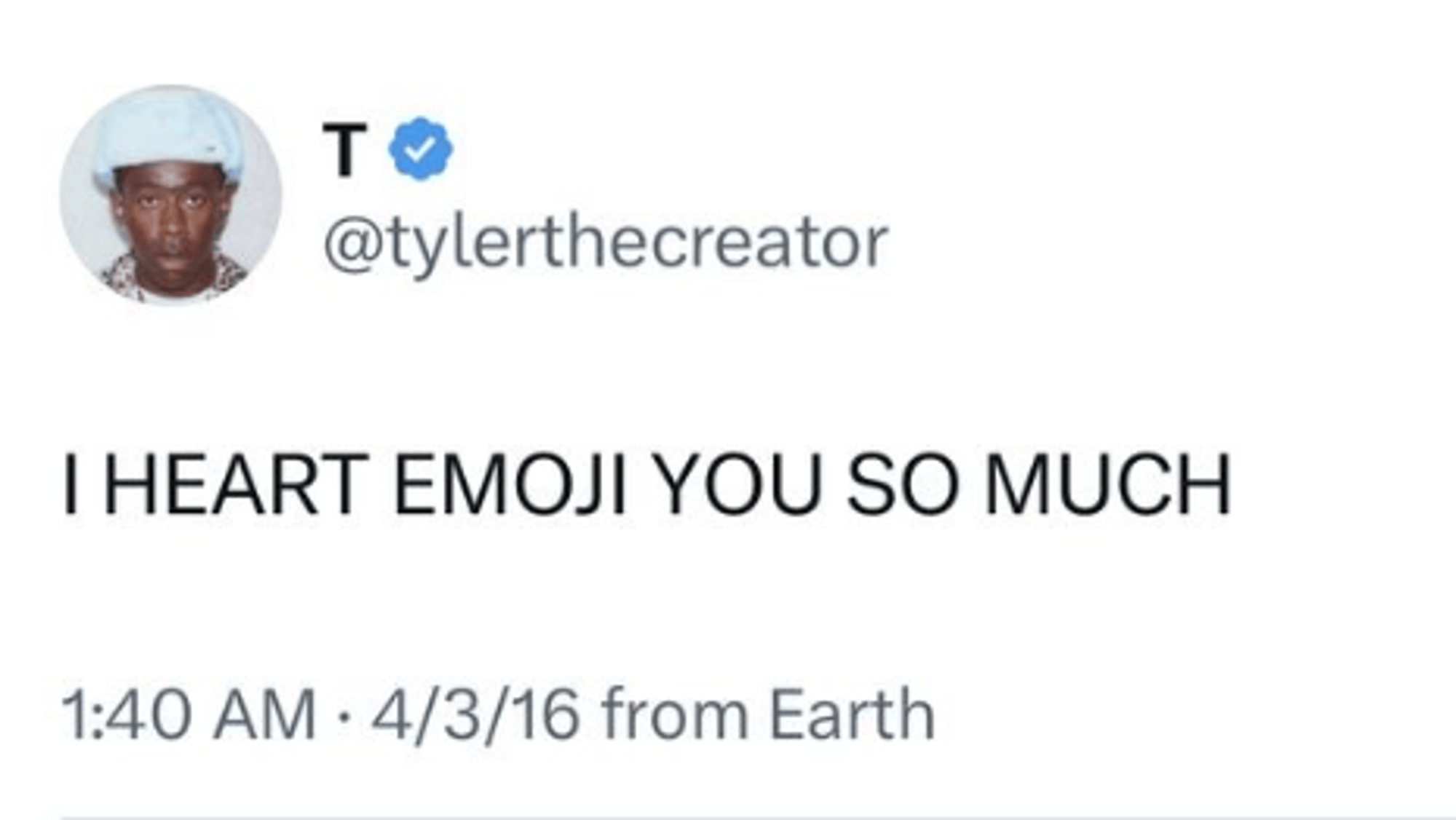
Task: Click the dot separator between time and date
Action: pyautogui.click(x=343, y=716)
